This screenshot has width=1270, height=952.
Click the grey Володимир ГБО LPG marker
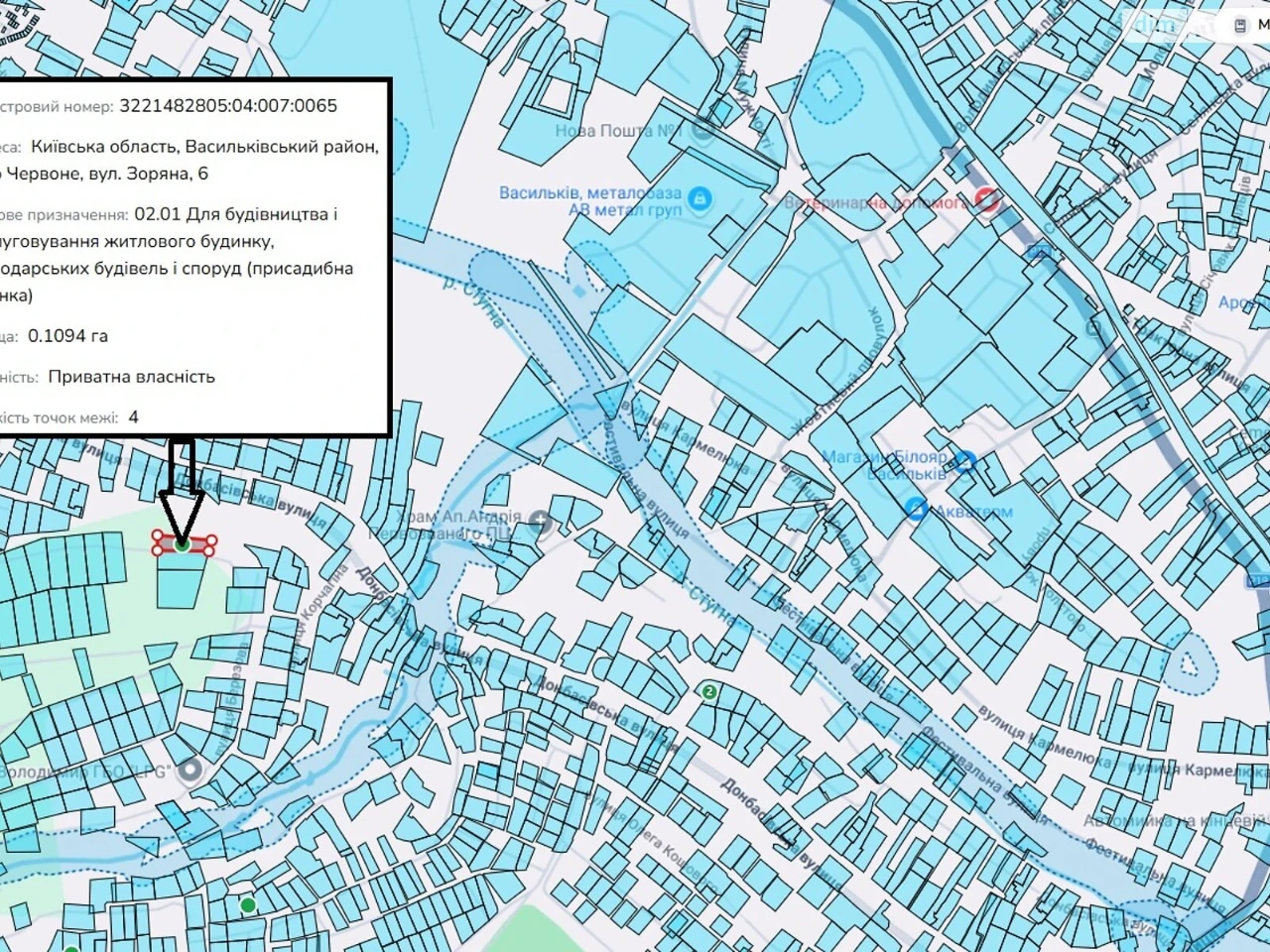(x=190, y=769)
